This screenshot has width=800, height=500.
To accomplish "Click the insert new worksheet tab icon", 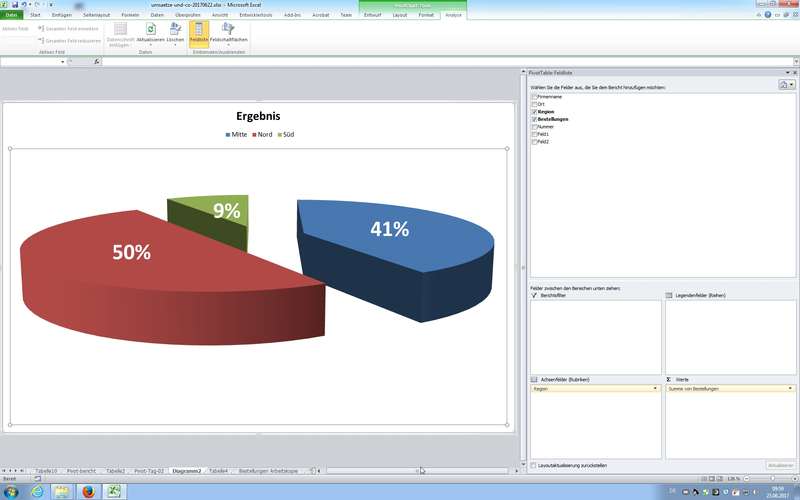I will click(x=313, y=471).
